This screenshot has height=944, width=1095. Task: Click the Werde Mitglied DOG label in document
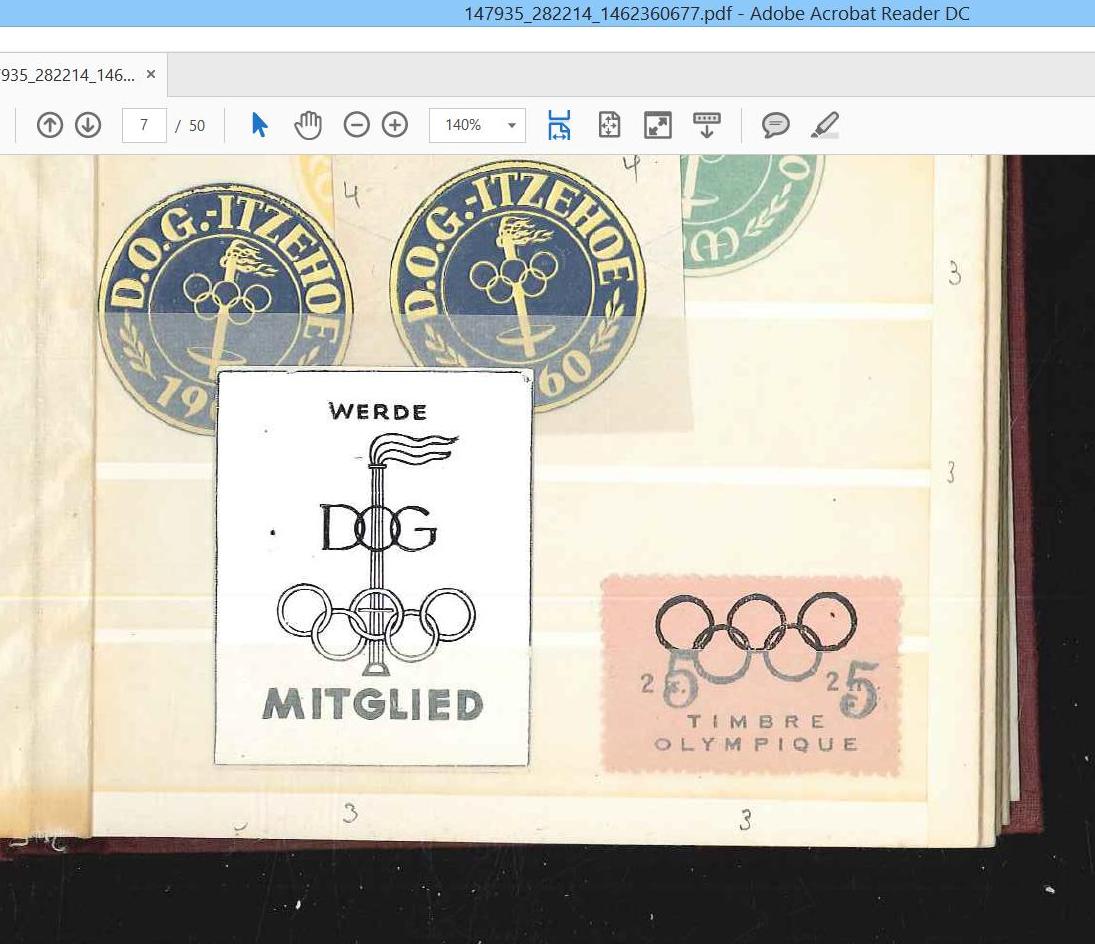click(372, 568)
